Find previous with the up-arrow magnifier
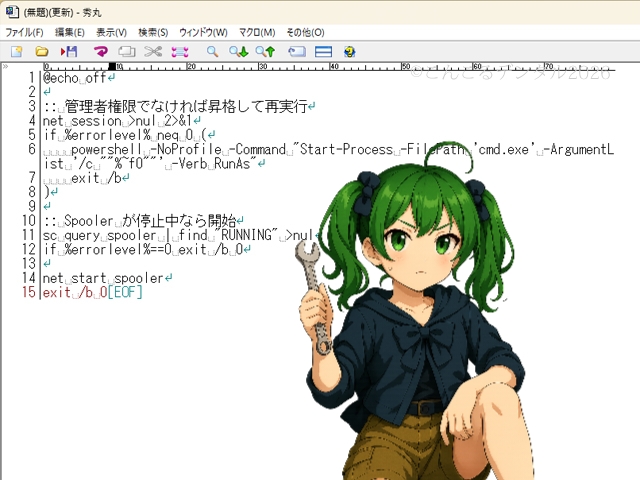The width and height of the screenshot is (640, 480). [265, 51]
